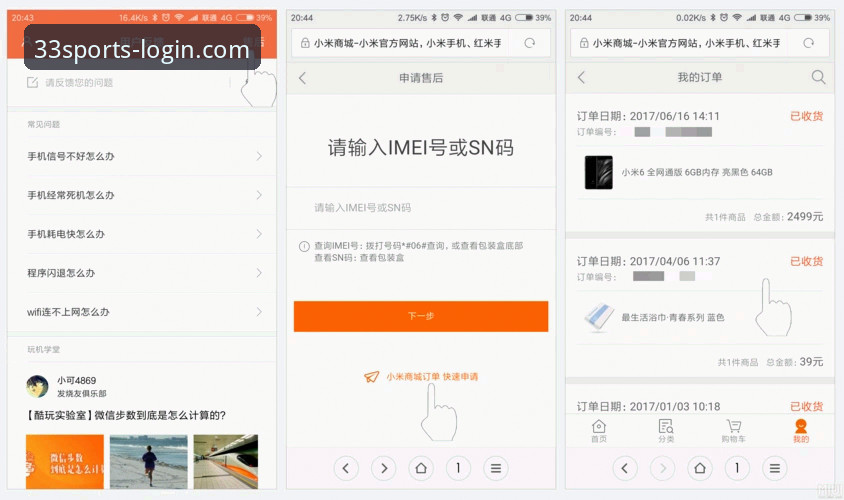The image size is (844, 500).
Task: View the high-speed train thumbnail
Action: pos(226,462)
